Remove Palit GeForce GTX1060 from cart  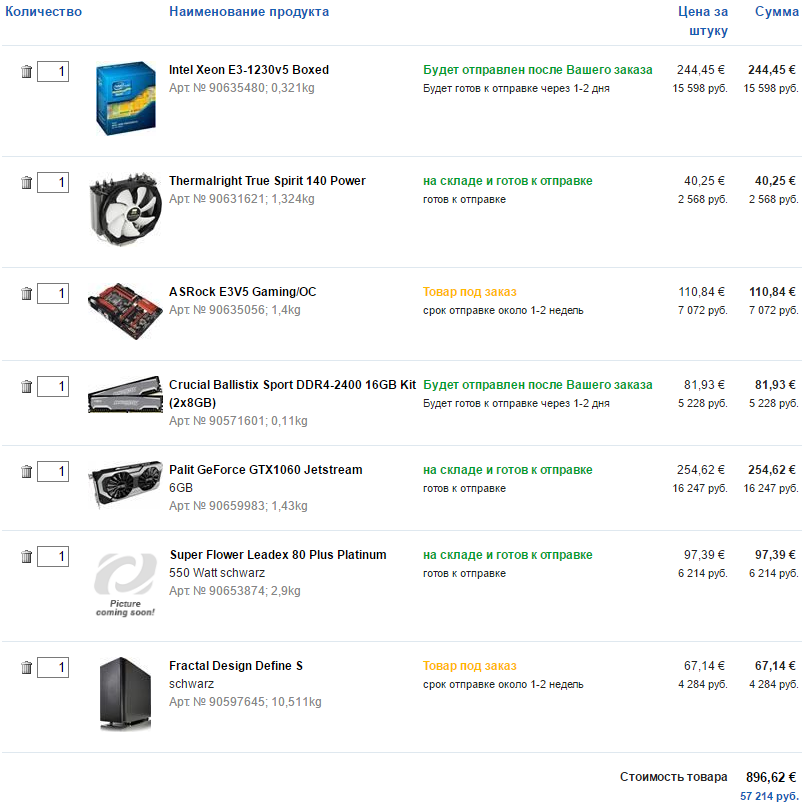[27, 472]
